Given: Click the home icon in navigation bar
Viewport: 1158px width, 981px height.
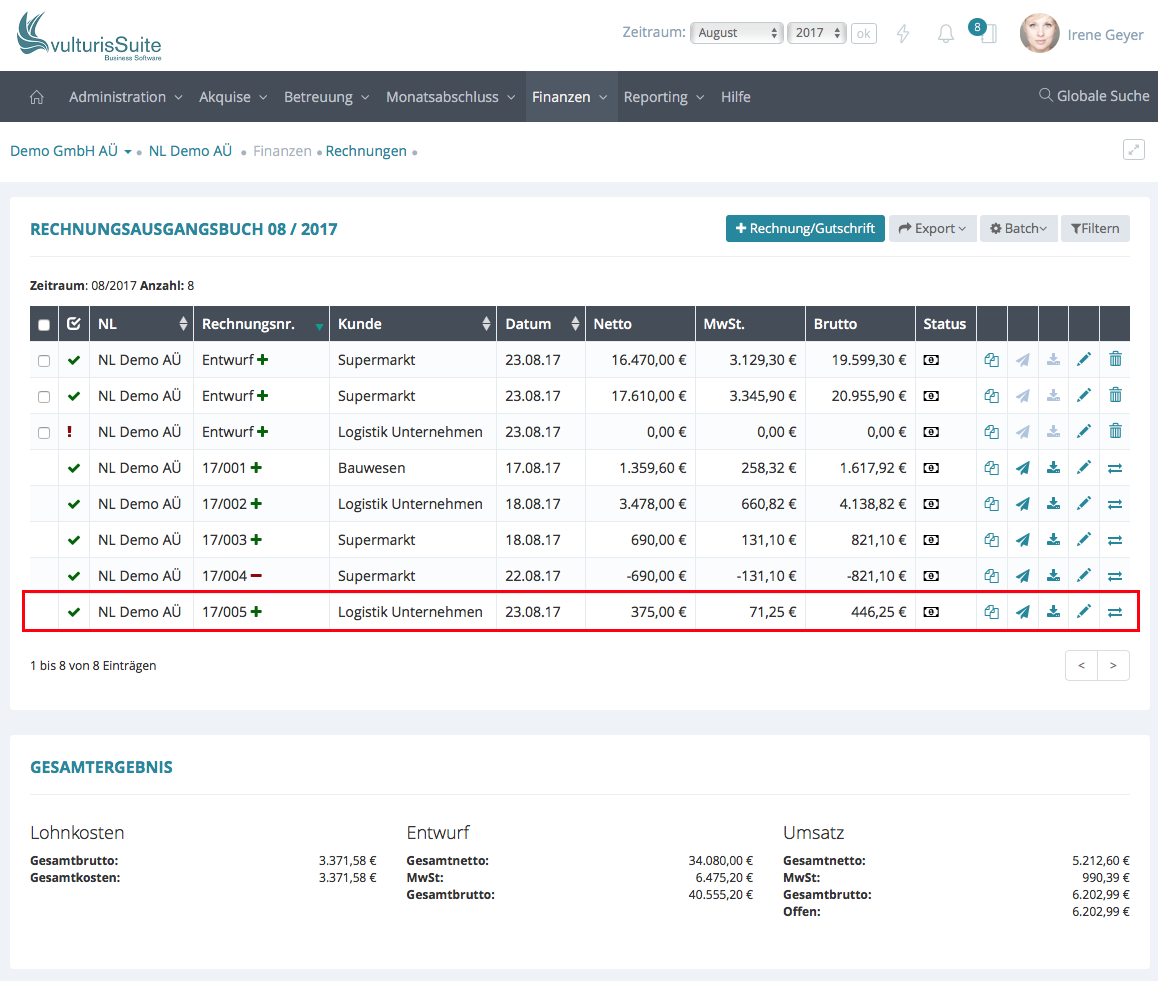Looking at the screenshot, I should coord(37,97).
